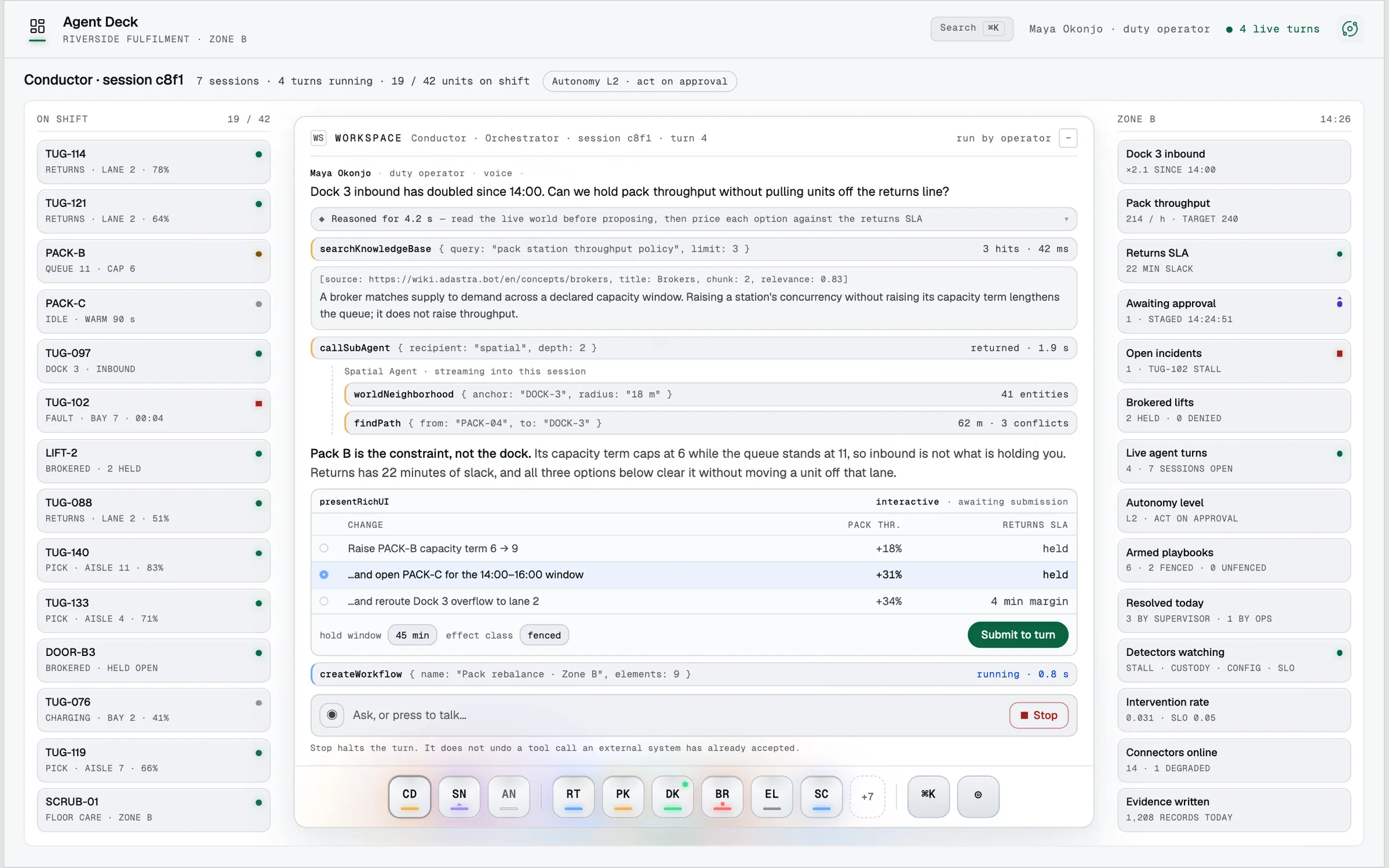Image resolution: width=1389 pixels, height=868 pixels.
Task: Open the EL agent dock button
Action: point(771,796)
